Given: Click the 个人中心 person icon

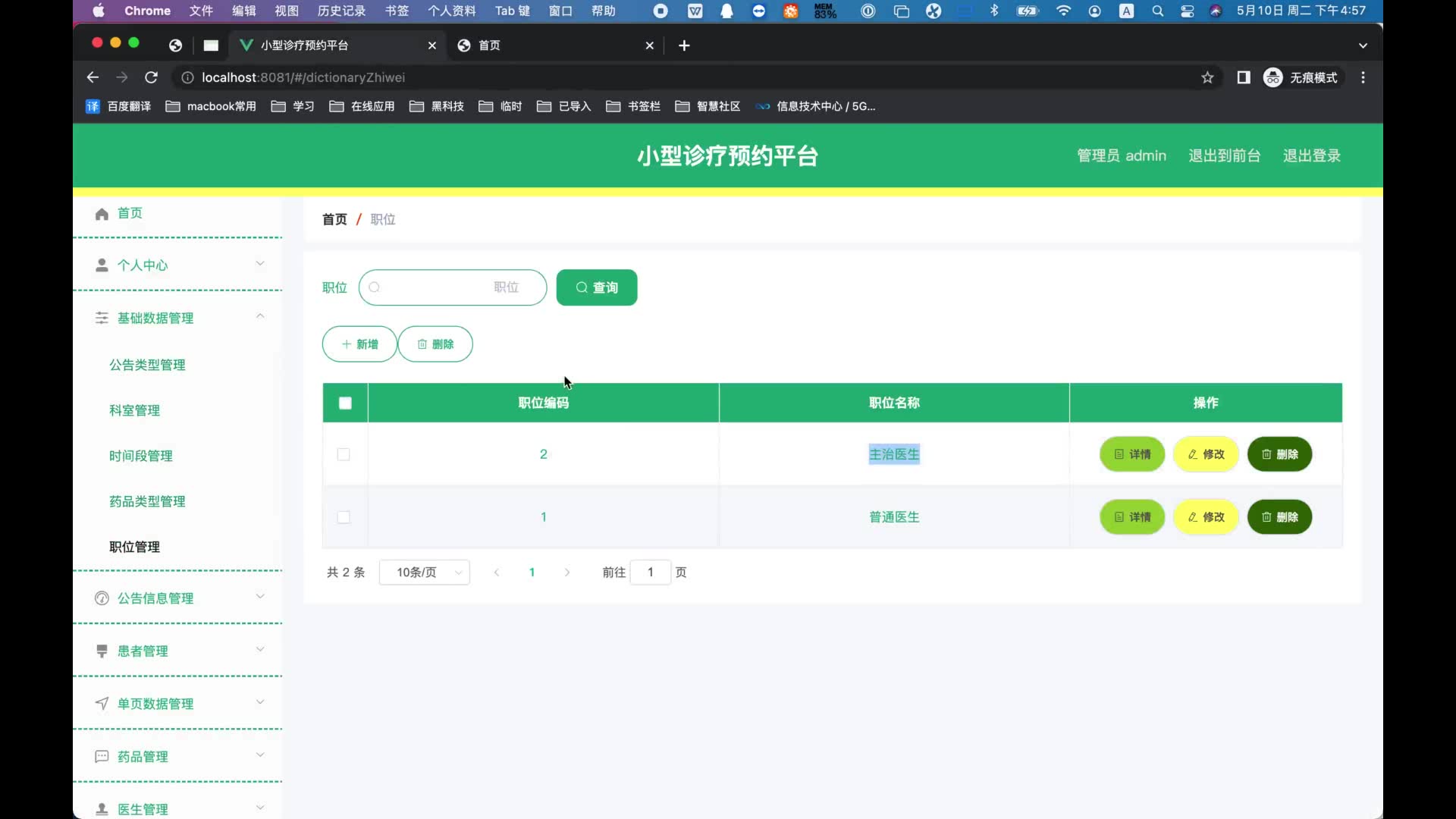Looking at the screenshot, I should (102, 265).
